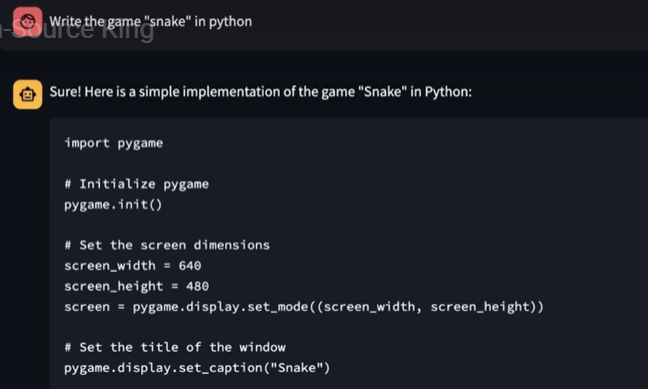
Task: Click the faded 'Source King' watermark text
Action: tap(78, 30)
